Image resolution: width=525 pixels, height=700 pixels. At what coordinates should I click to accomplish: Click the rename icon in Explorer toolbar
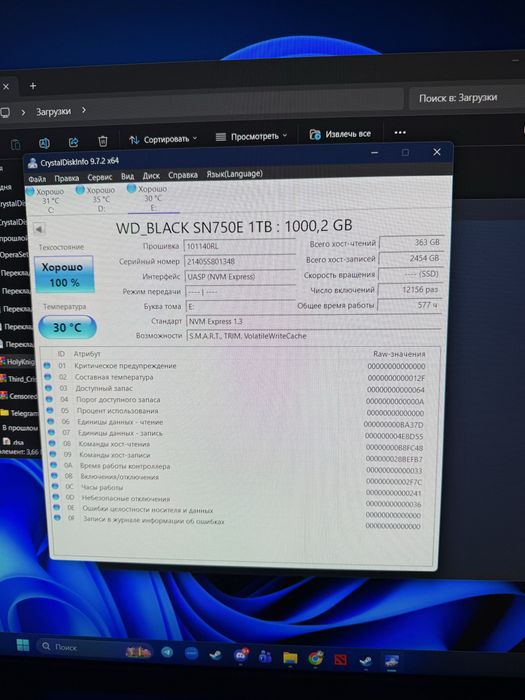(44, 143)
